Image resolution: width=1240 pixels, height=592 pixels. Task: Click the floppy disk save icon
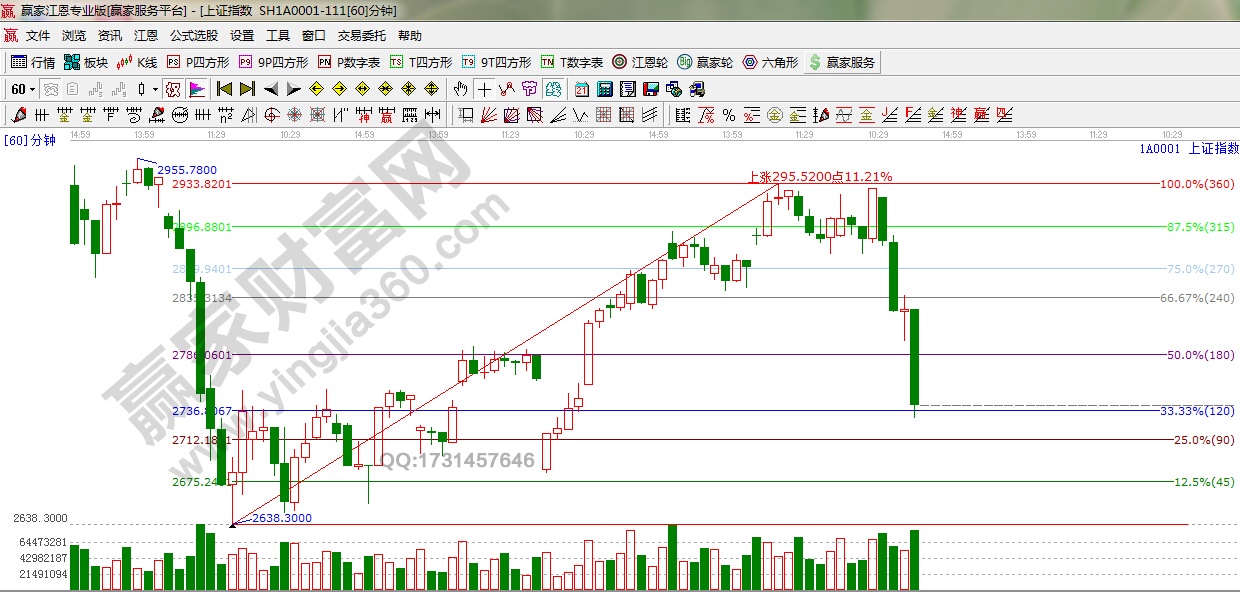[x=650, y=89]
